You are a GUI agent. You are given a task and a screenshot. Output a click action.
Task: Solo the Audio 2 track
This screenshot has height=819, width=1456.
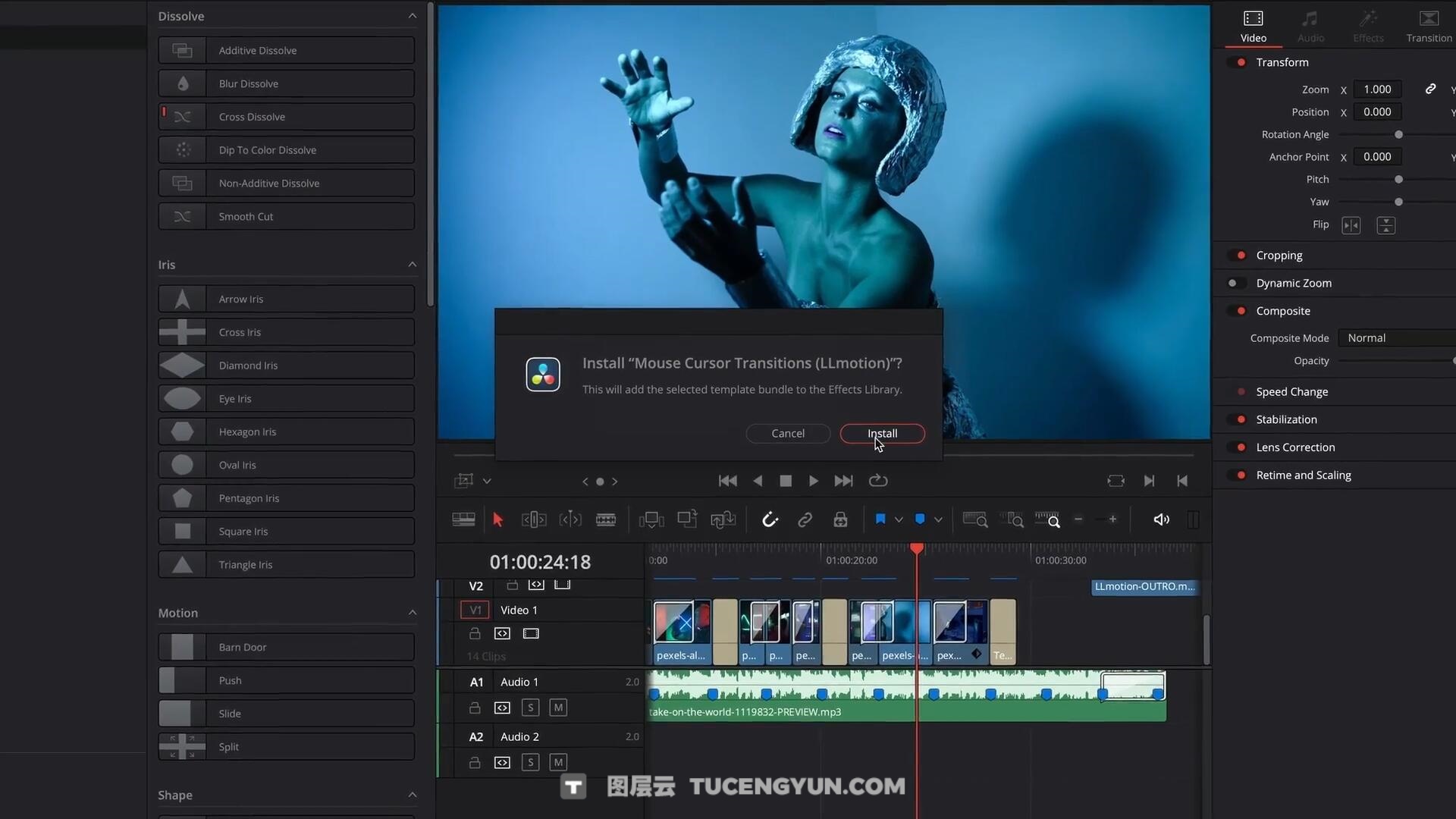[x=530, y=762]
